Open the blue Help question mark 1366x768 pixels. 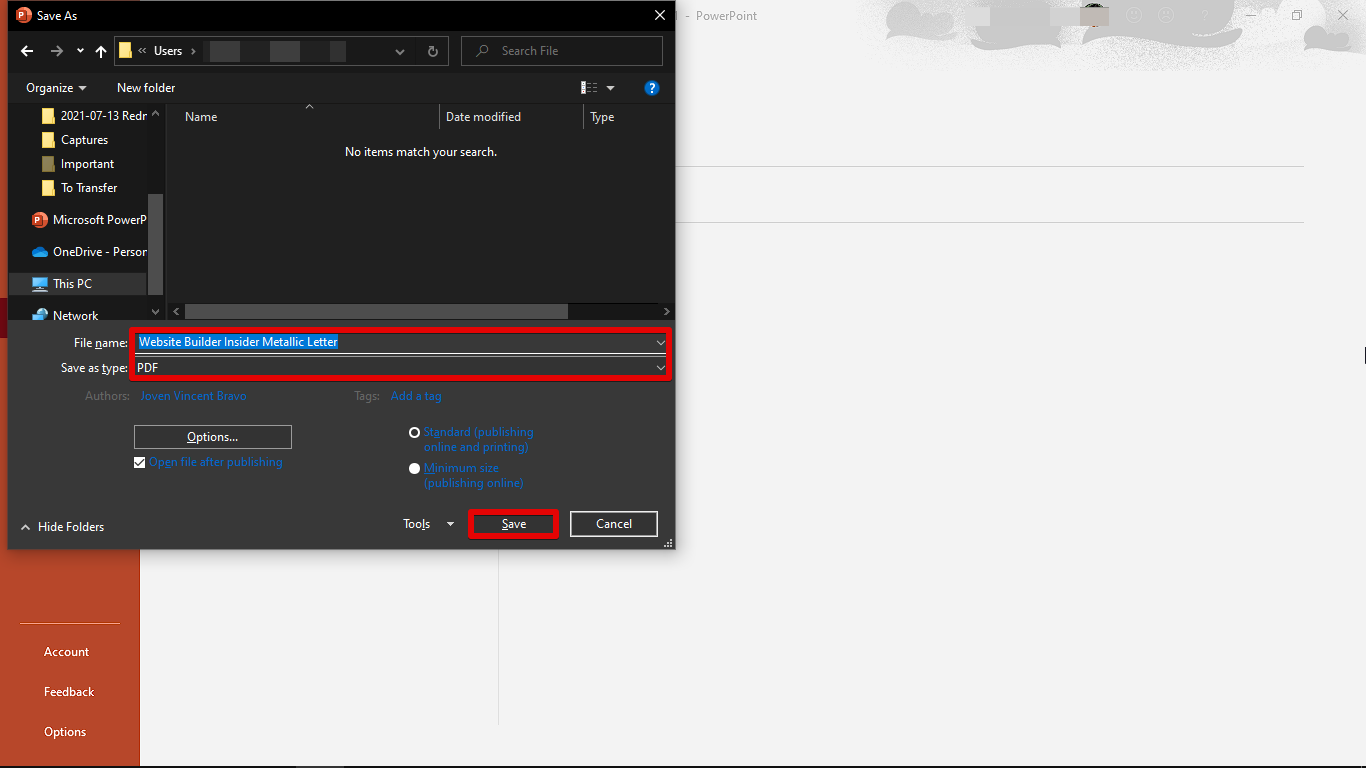pyautogui.click(x=652, y=88)
